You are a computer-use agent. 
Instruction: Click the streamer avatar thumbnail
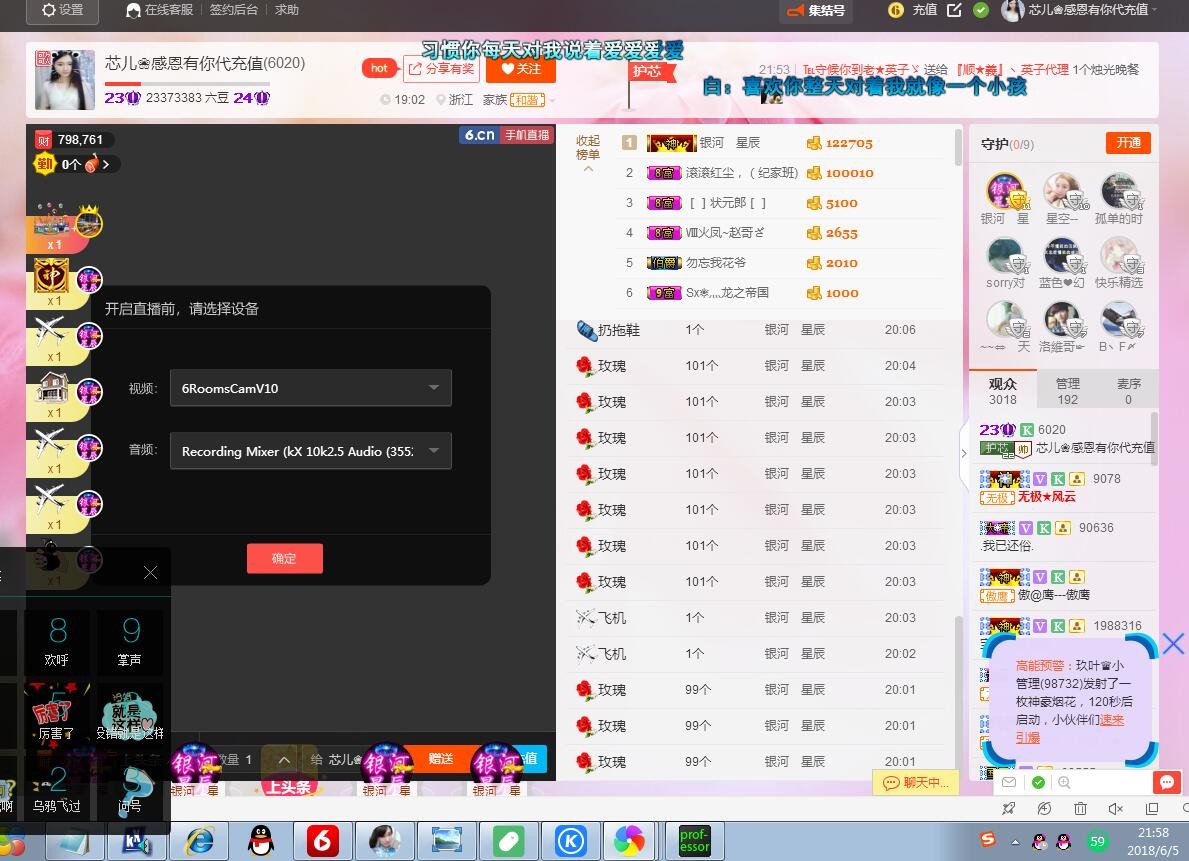click(x=64, y=80)
